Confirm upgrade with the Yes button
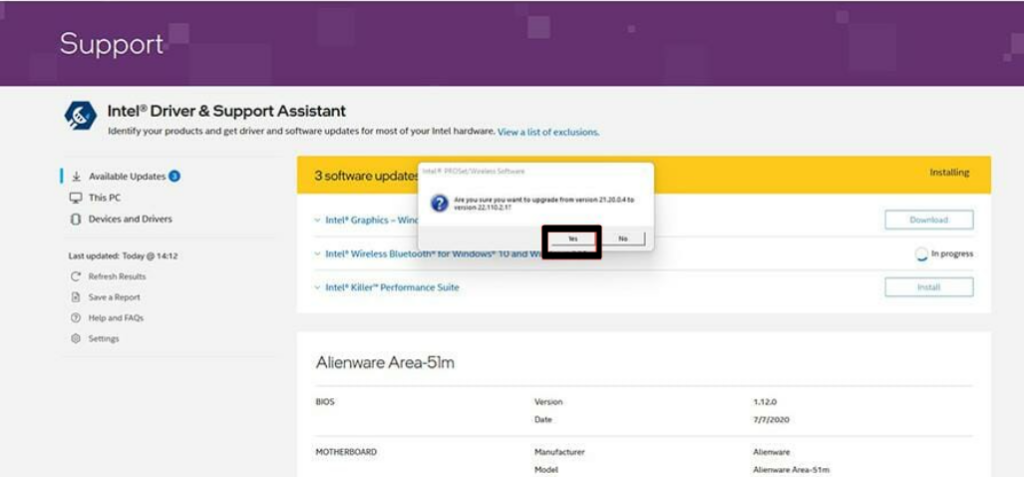This screenshot has width=1024, height=477. pos(573,239)
